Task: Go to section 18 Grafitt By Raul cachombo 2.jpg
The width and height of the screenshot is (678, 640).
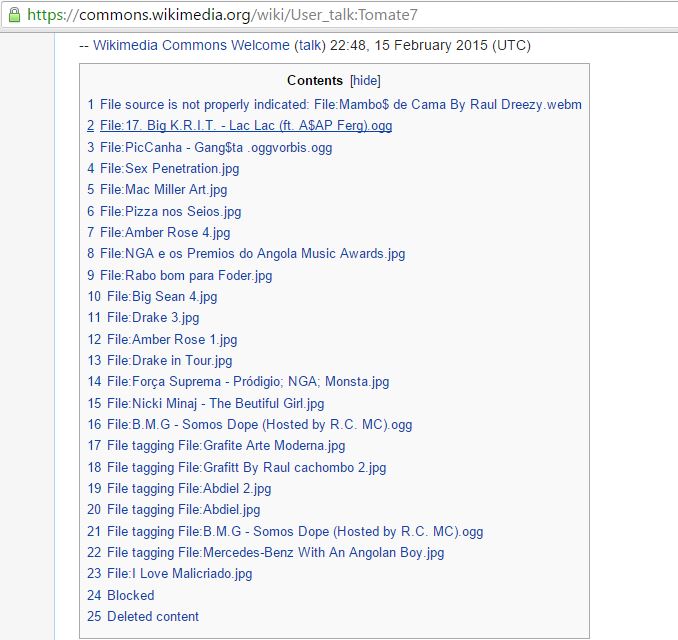Action: click(237, 467)
